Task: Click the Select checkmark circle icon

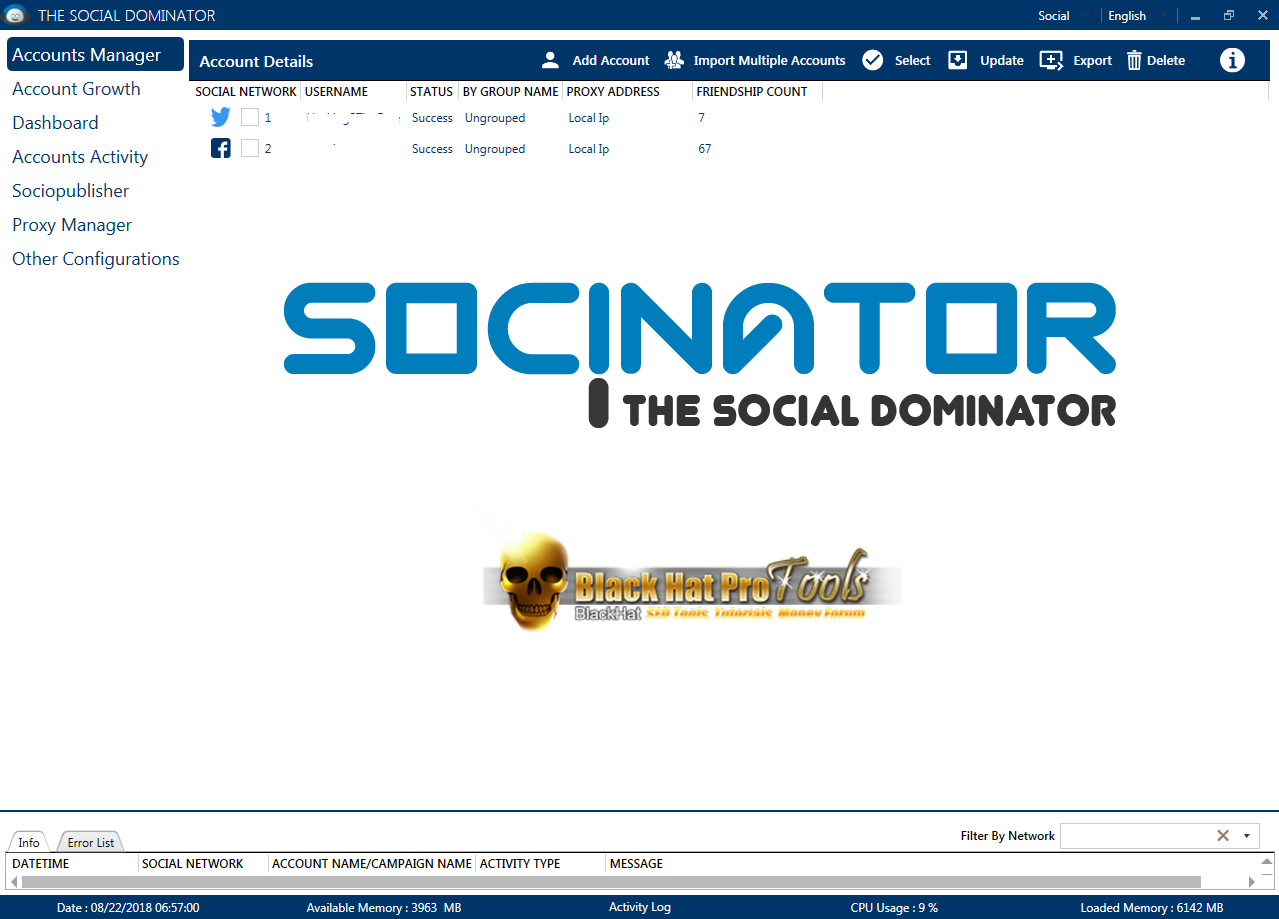Action: click(873, 60)
